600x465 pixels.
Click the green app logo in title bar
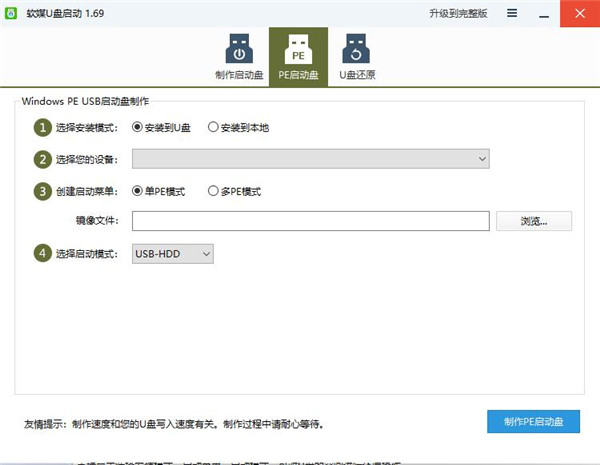click(x=13, y=13)
